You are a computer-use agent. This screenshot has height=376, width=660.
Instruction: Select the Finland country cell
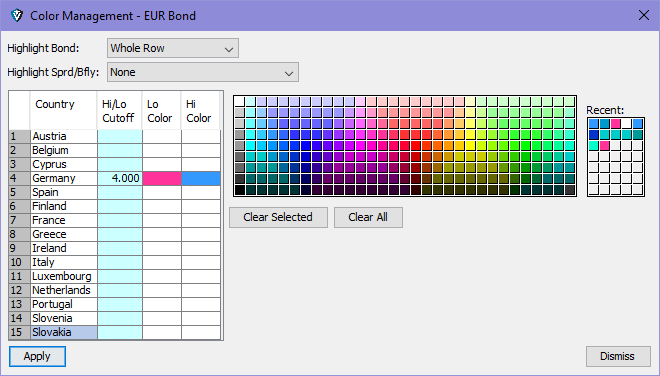(64, 206)
